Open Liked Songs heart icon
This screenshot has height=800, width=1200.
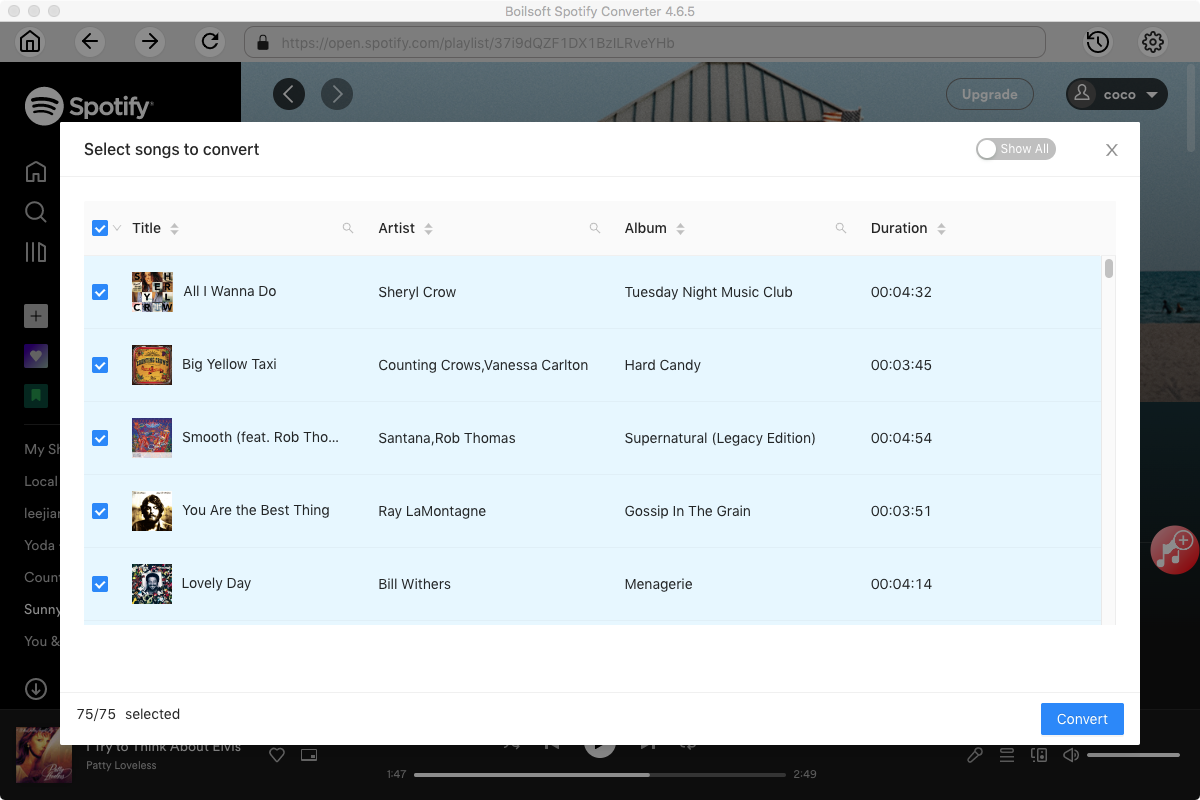(36, 356)
